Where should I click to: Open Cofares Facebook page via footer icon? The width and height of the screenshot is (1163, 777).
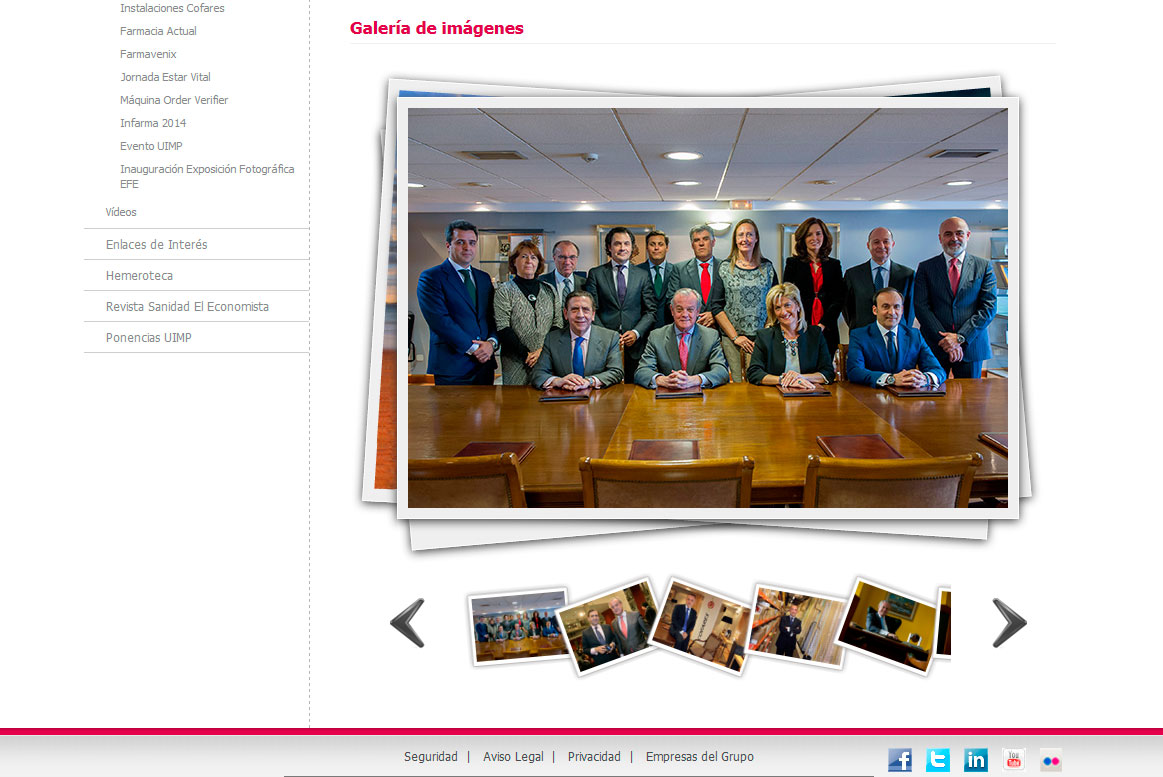click(899, 760)
